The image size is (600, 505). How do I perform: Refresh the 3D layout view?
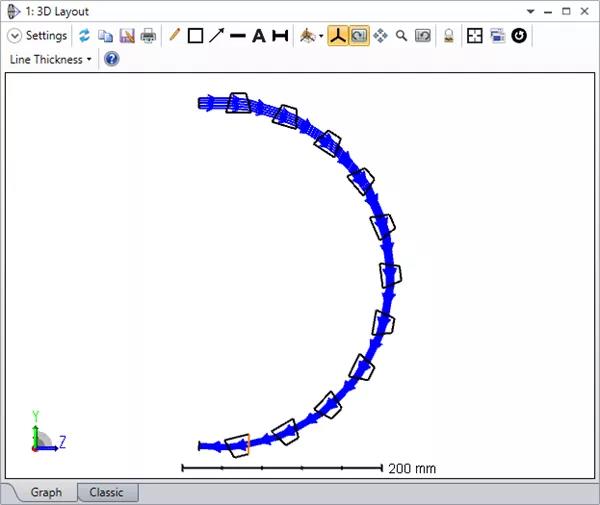click(85, 36)
